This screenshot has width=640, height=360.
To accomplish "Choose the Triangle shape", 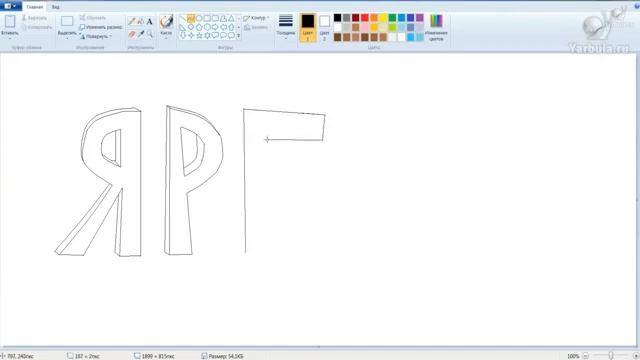I will tap(231, 18).
